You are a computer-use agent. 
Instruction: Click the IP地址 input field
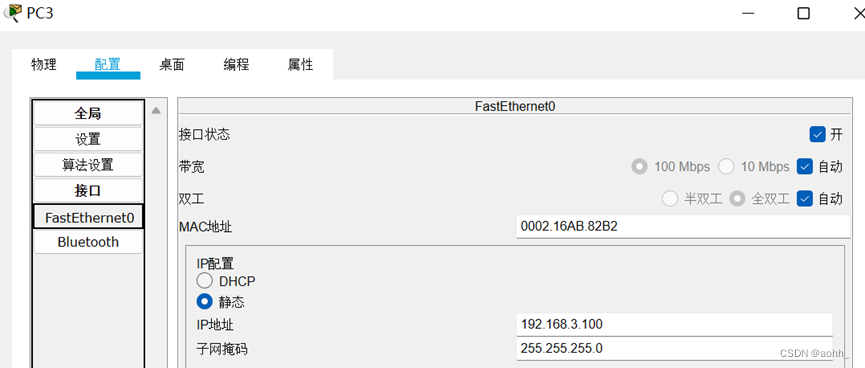pos(674,324)
